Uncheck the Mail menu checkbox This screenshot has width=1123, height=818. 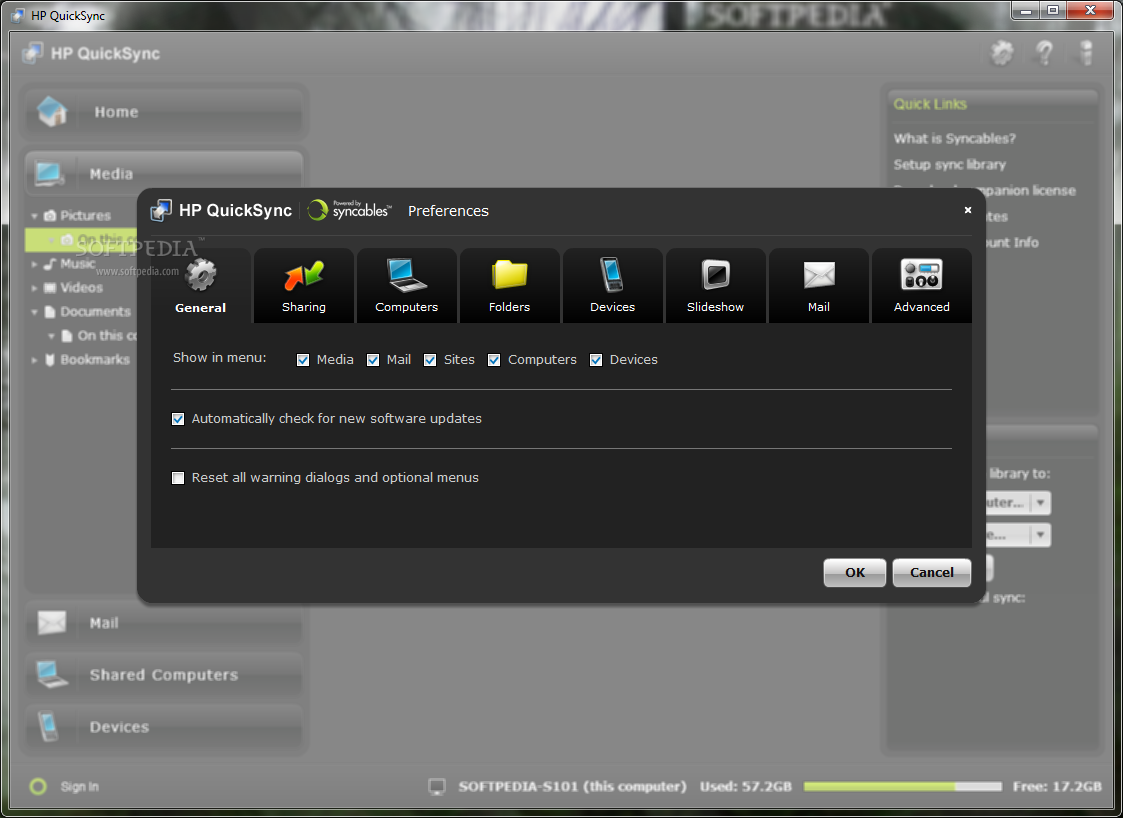point(373,360)
